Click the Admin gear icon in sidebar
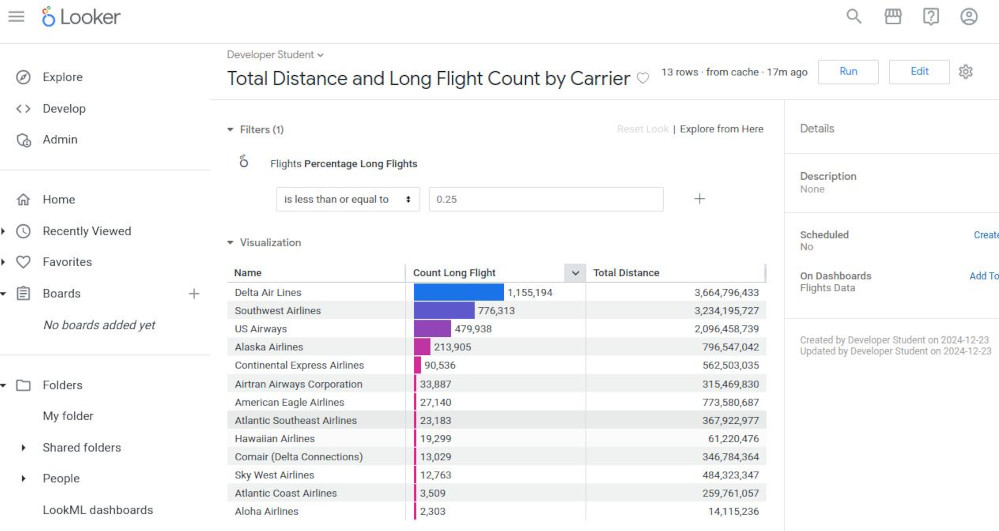This screenshot has height=531, width=999. click(24, 140)
